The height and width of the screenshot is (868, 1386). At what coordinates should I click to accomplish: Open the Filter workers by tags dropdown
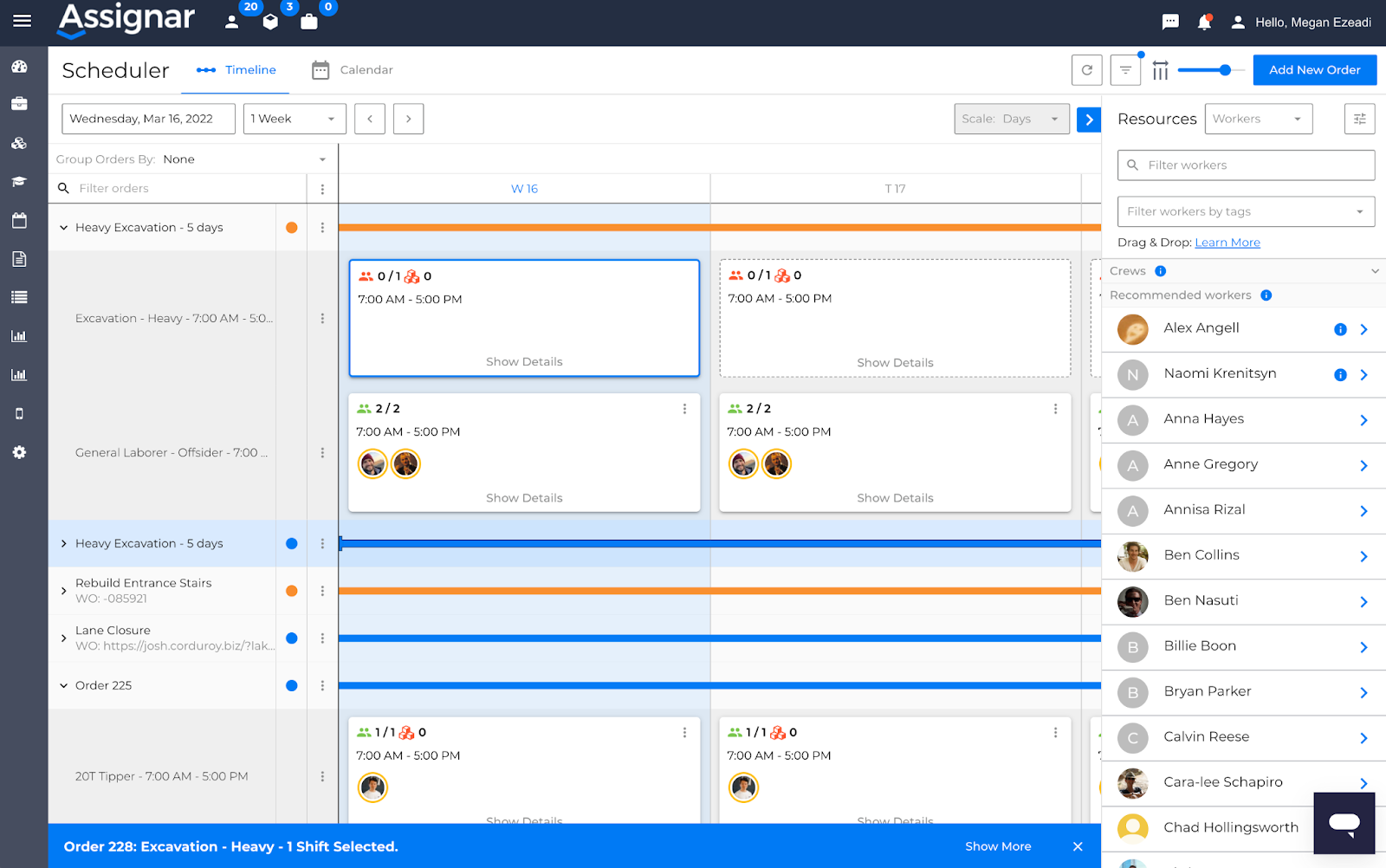pyautogui.click(x=1245, y=211)
